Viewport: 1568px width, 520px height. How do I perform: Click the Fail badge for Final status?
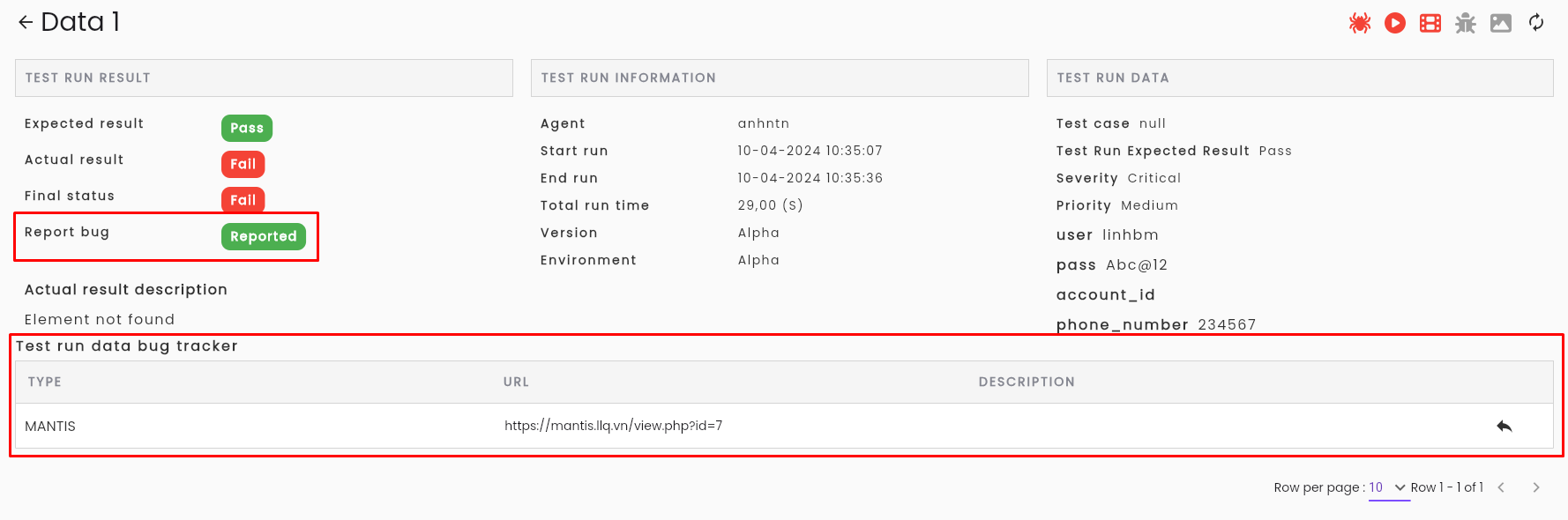pos(243,200)
